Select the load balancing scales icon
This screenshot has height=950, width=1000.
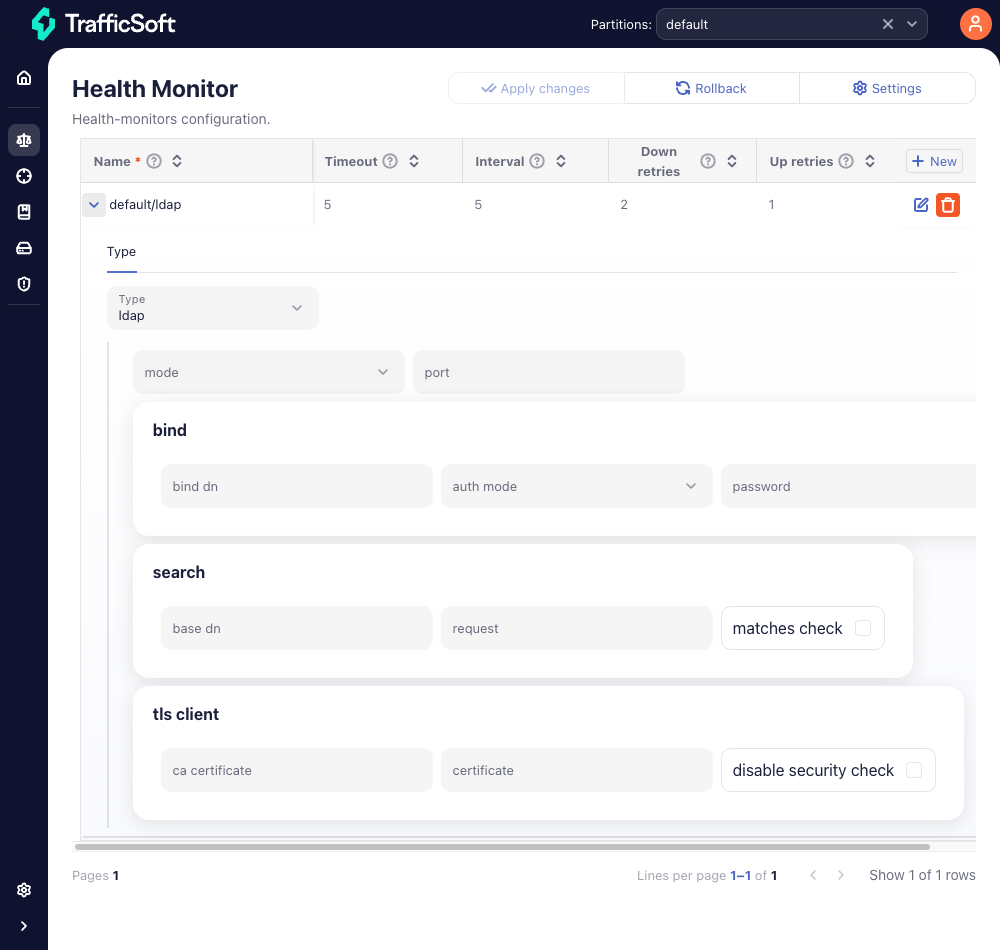[x=24, y=140]
